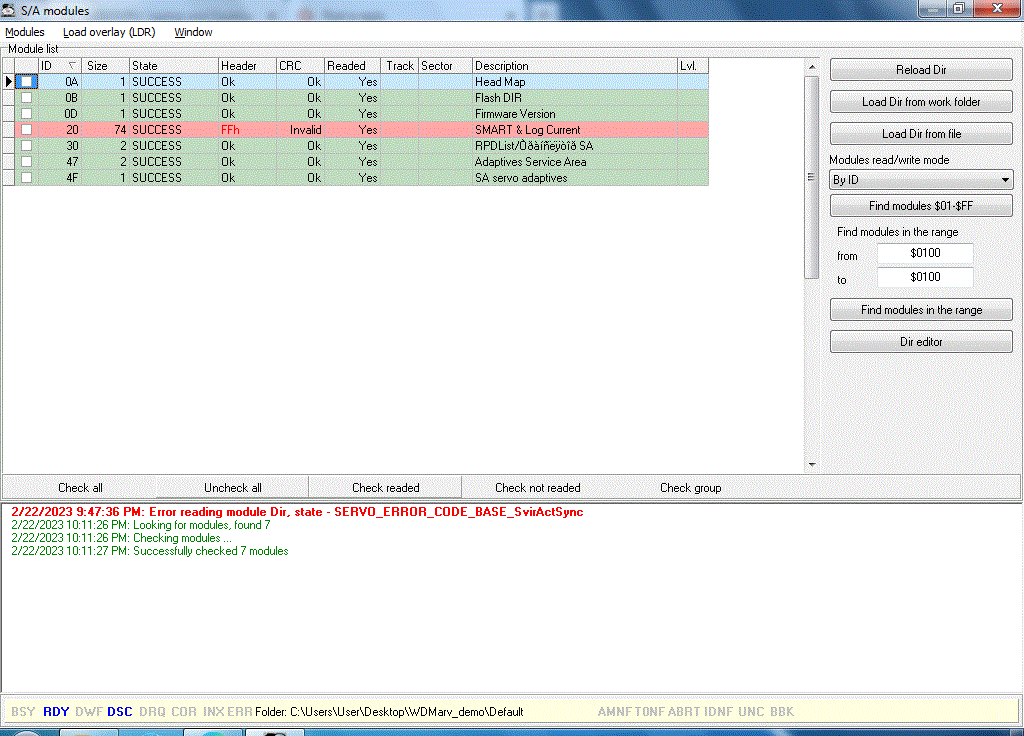Tick the checkbox for module 47 Adaptives Service Area
Image resolution: width=1024 pixels, height=736 pixels.
26,162
